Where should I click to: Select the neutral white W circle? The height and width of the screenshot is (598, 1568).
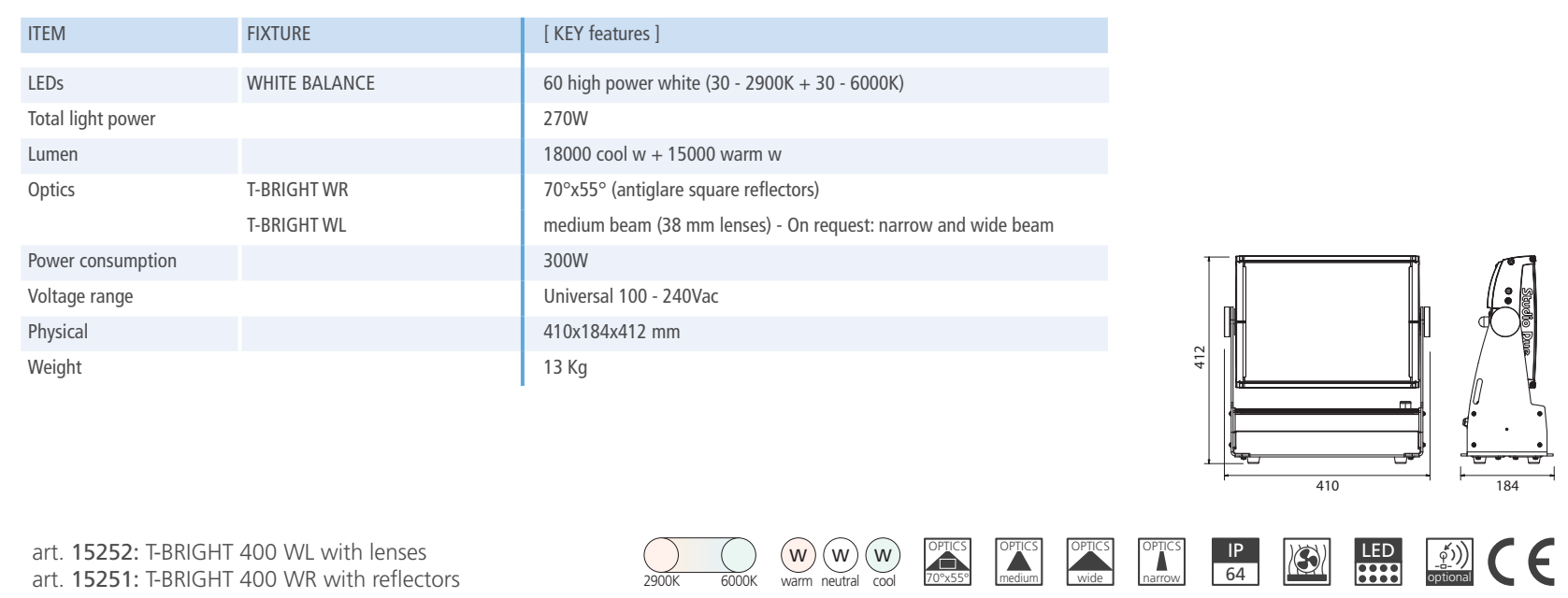(841, 555)
